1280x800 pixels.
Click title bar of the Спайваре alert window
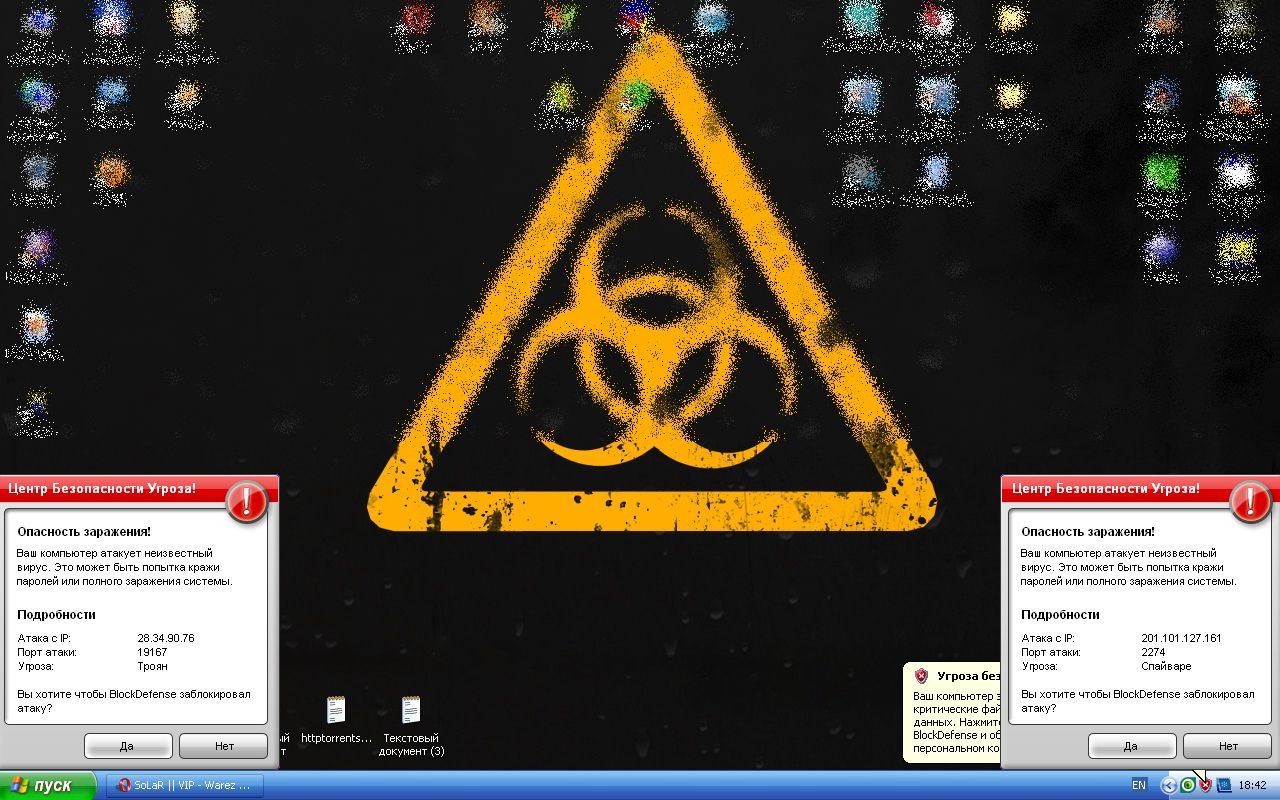pos(1110,489)
